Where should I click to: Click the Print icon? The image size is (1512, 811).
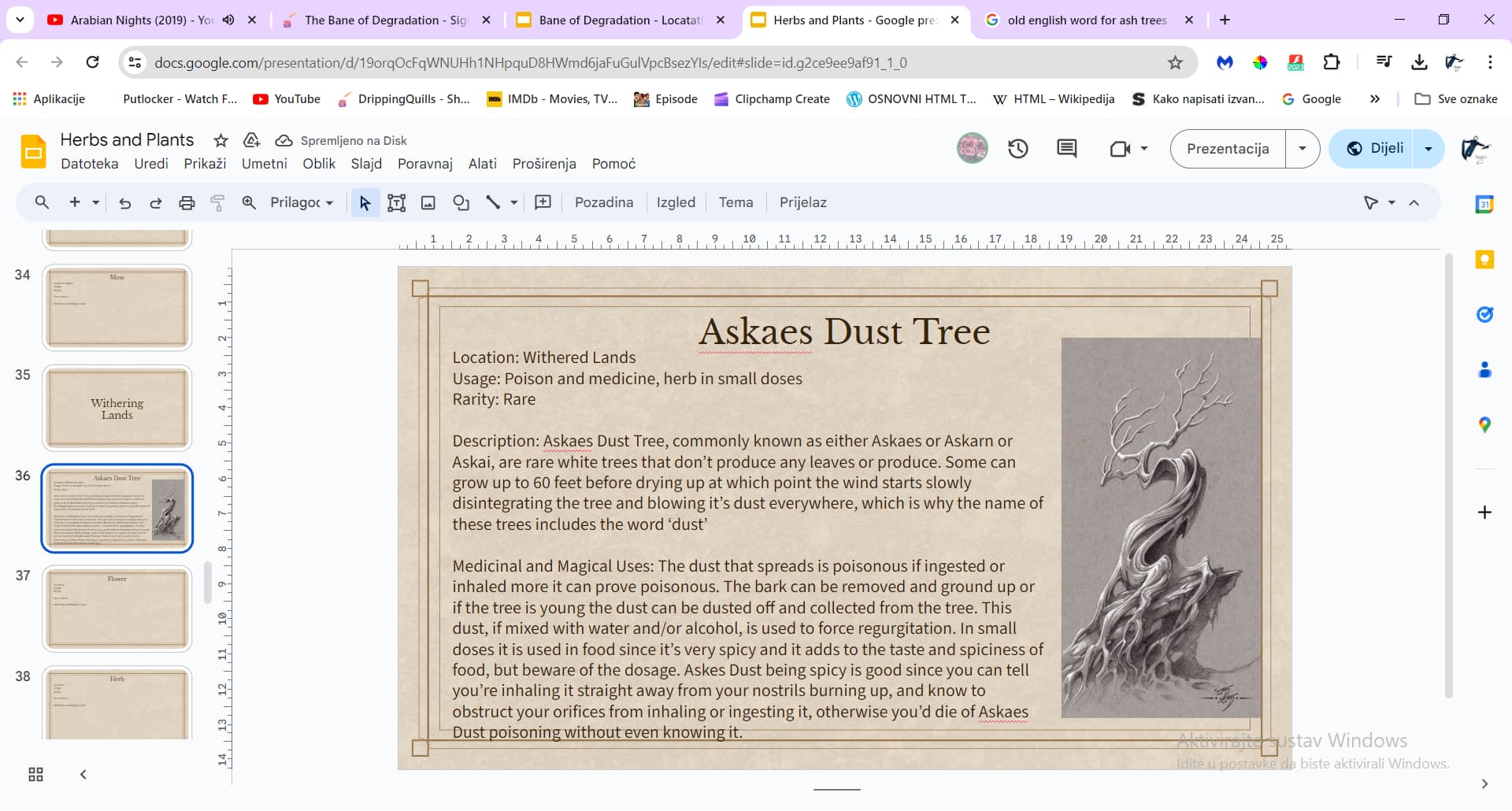click(187, 203)
